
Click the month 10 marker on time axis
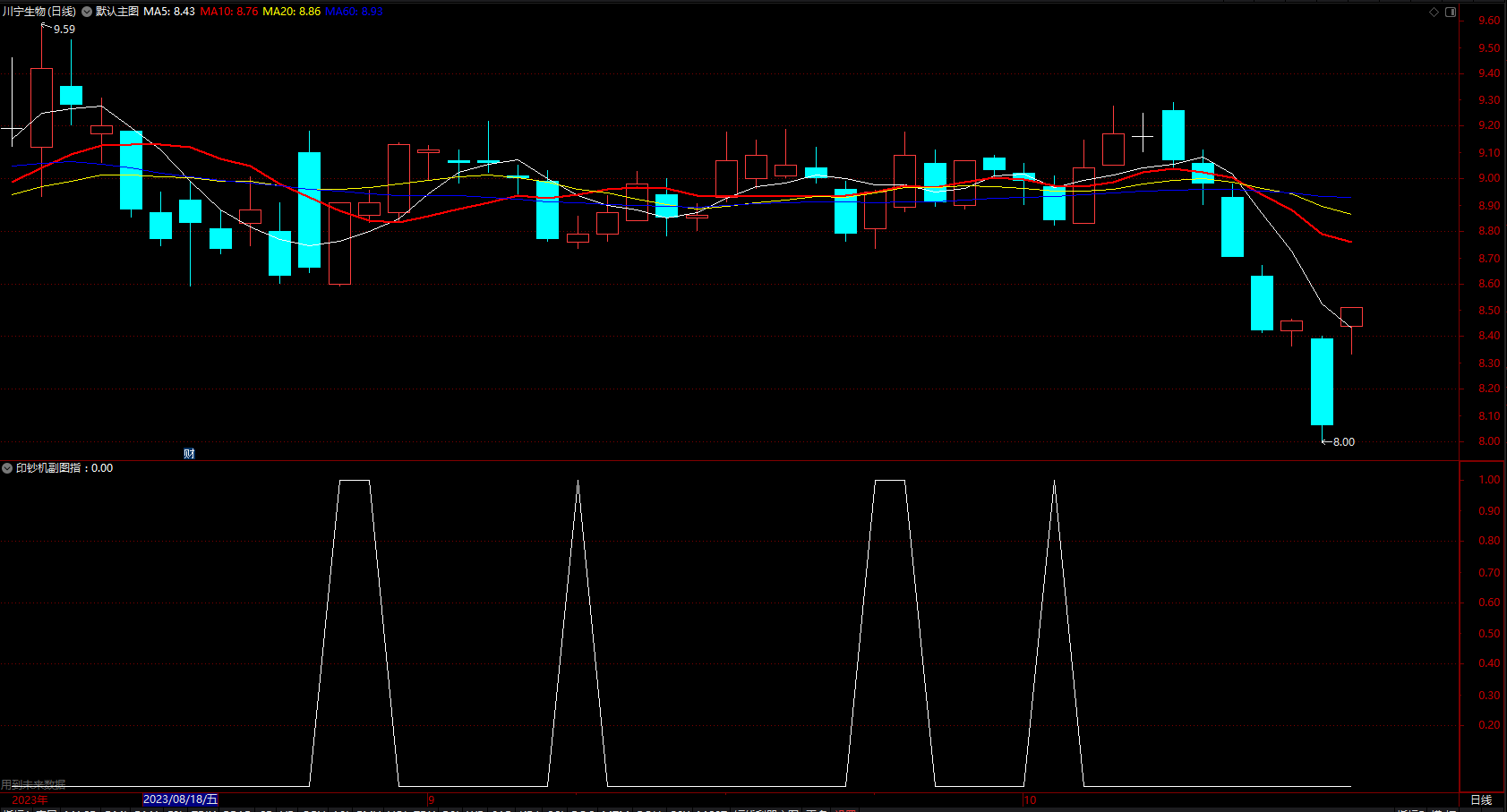(1030, 799)
